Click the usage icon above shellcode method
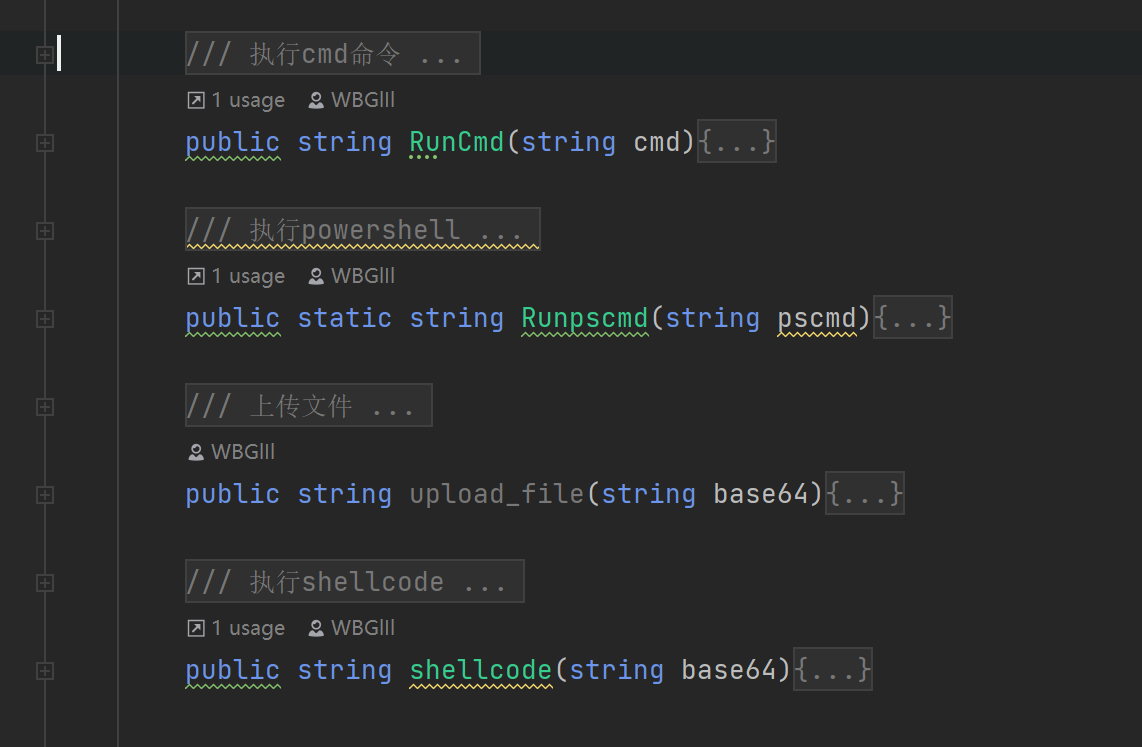 tap(196, 628)
